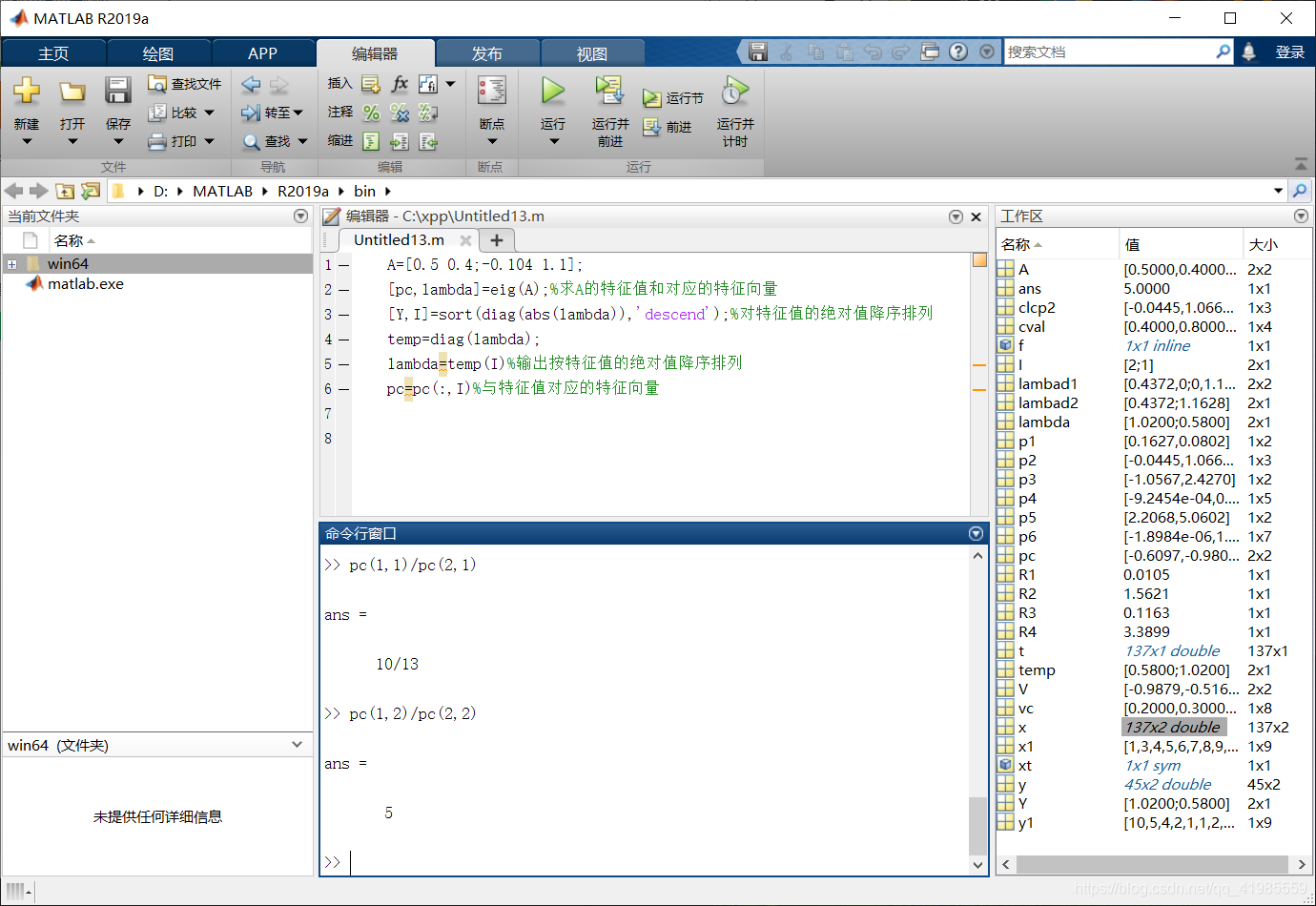Click the browse for folder icon
Image resolution: width=1316 pixels, height=906 pixels.
coord(91,191)
